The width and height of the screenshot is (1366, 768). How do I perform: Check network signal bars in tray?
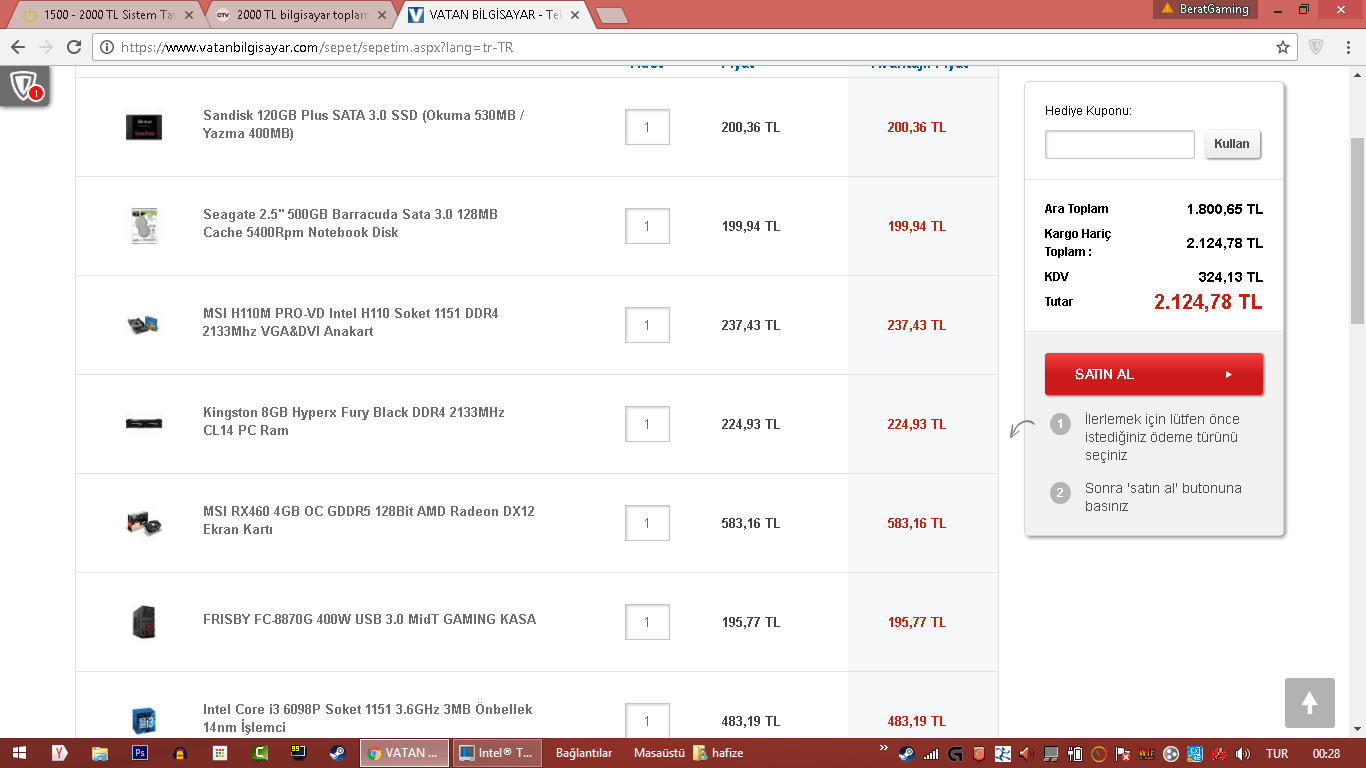point(931,753)
